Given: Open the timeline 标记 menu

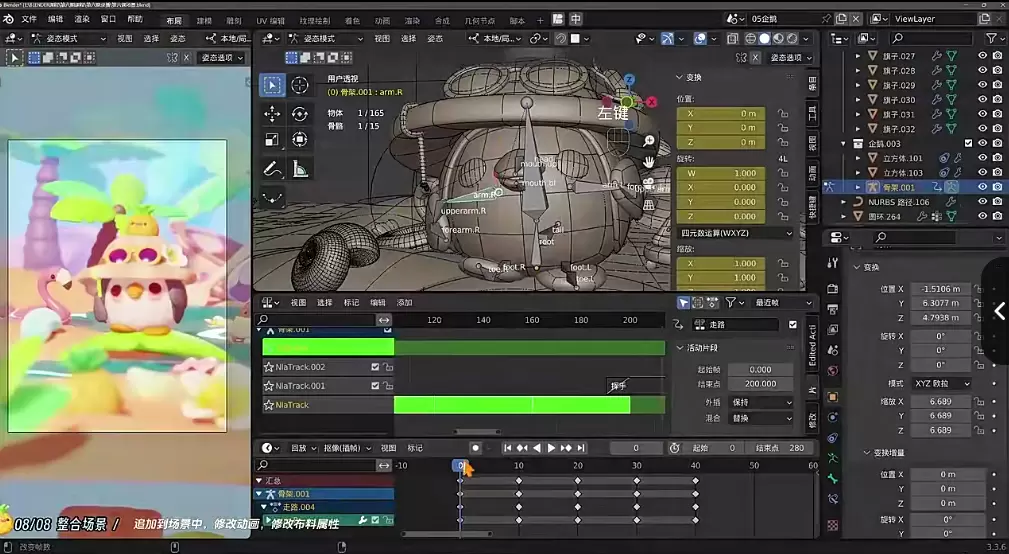Looking at the screenshot, I should coord(415,448).
